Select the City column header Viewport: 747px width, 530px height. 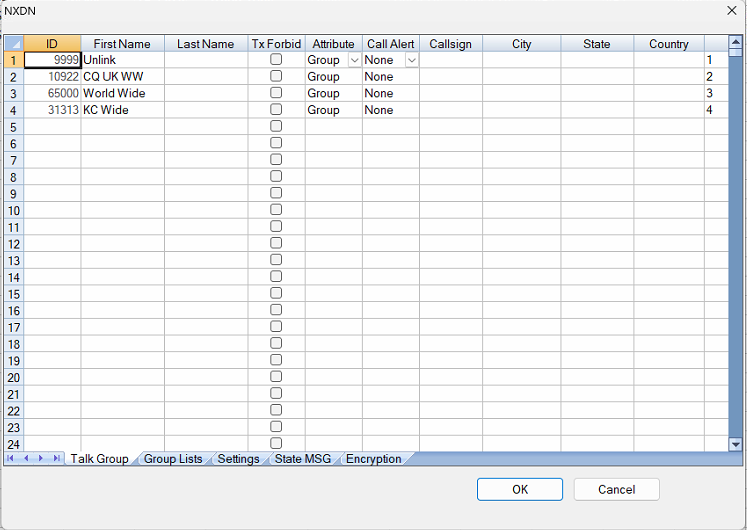point(522,44)
